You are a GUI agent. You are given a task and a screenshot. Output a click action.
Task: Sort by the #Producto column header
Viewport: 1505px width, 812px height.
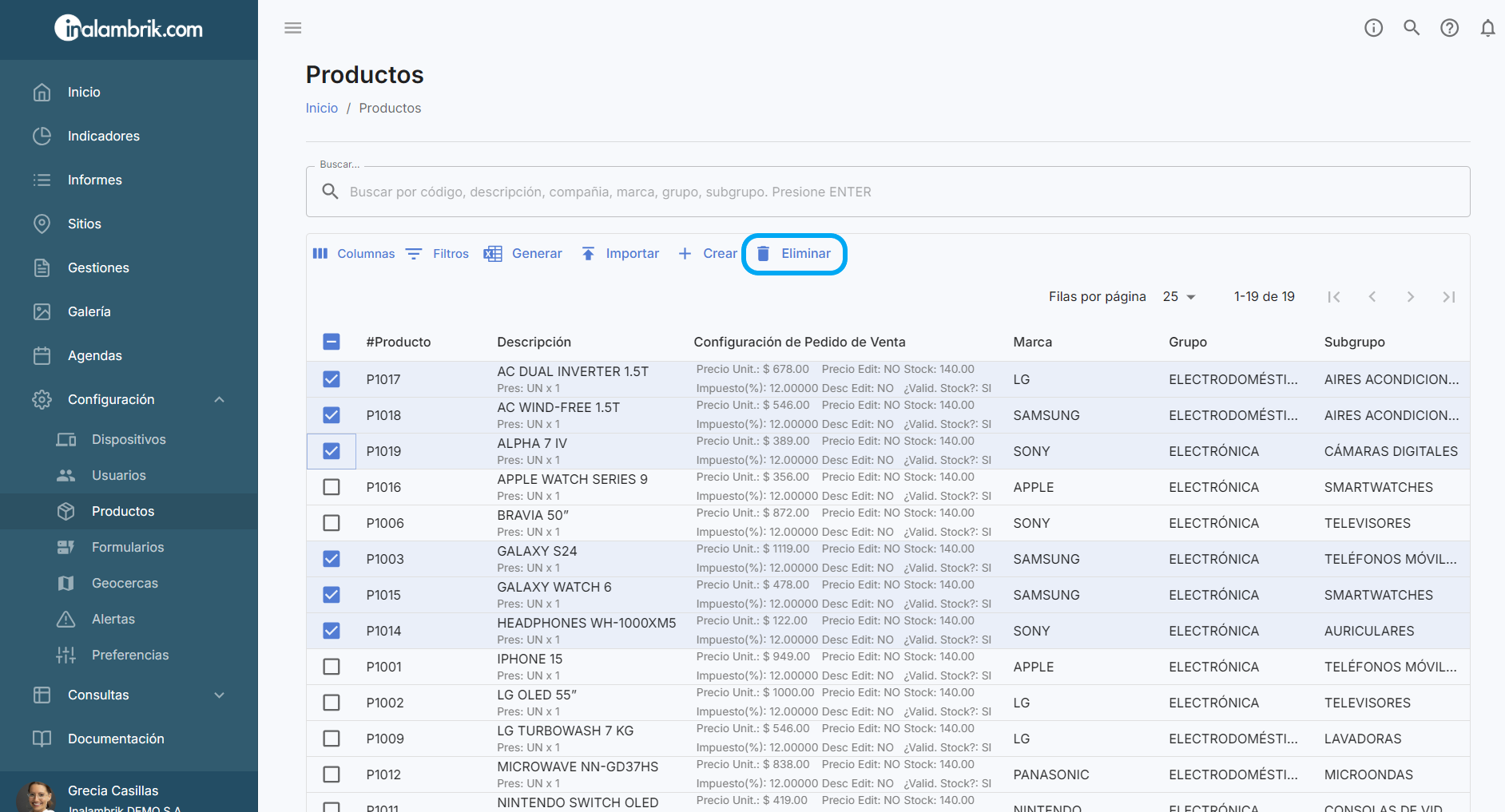tap(399, 342)
